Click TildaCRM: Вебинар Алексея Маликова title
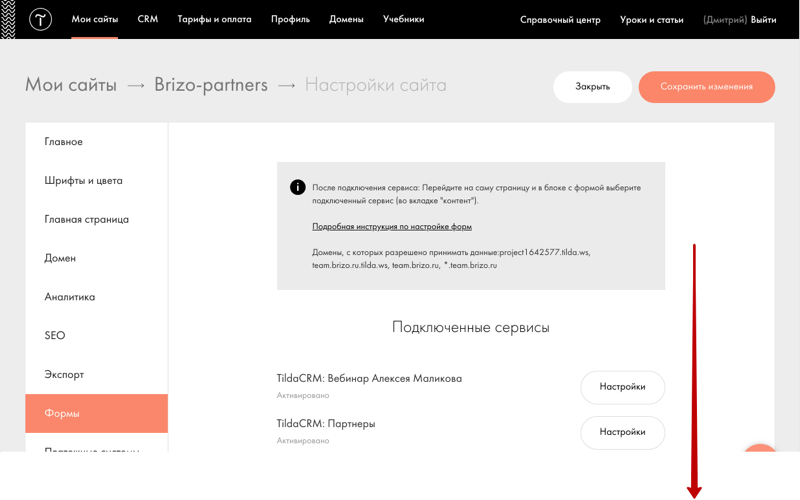This screenshot has height=500, width=800. (x=369, y=379)
